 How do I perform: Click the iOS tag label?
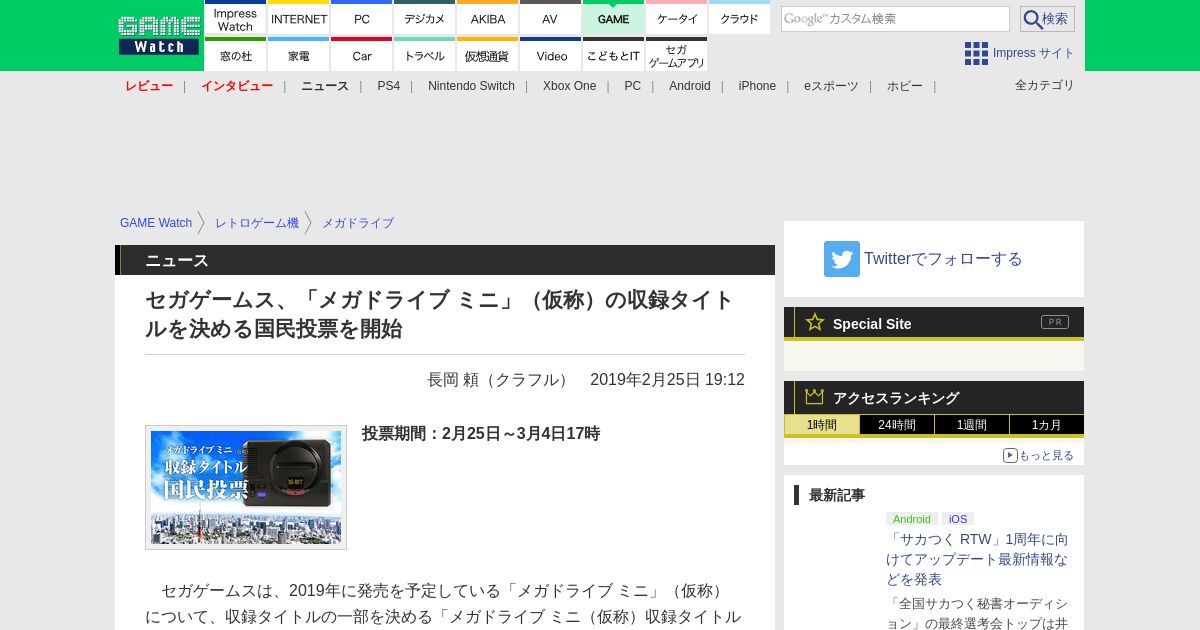(958, 519)
